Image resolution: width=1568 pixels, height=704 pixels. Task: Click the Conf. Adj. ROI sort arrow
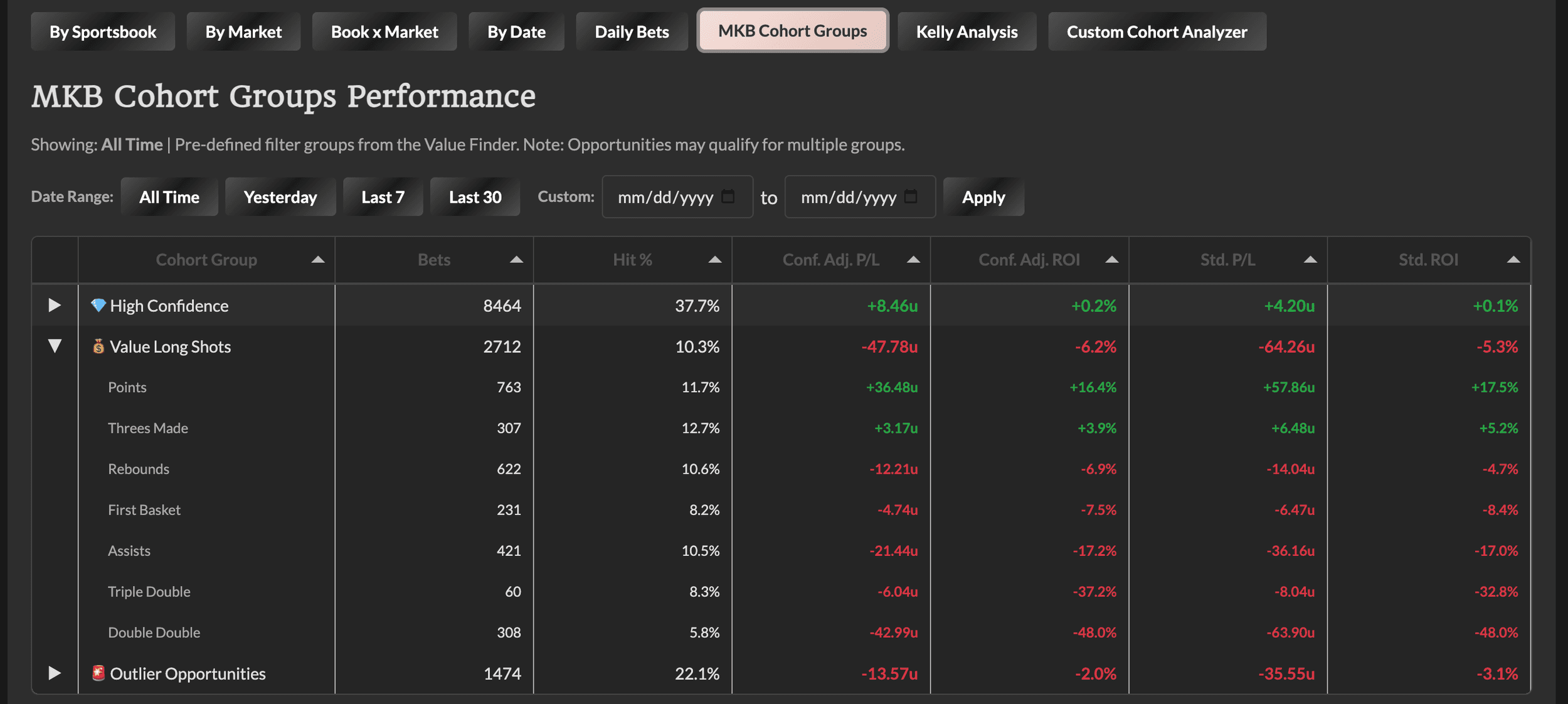tap(1111, 260)
